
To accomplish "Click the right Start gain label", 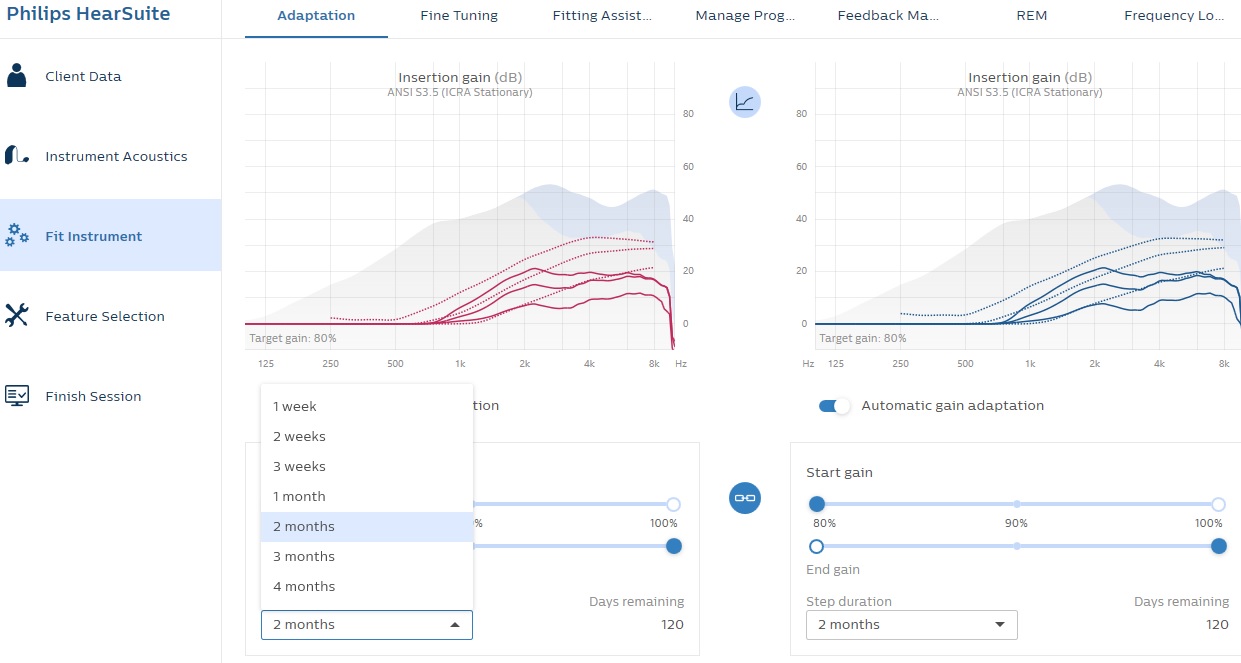I will 839,472.
